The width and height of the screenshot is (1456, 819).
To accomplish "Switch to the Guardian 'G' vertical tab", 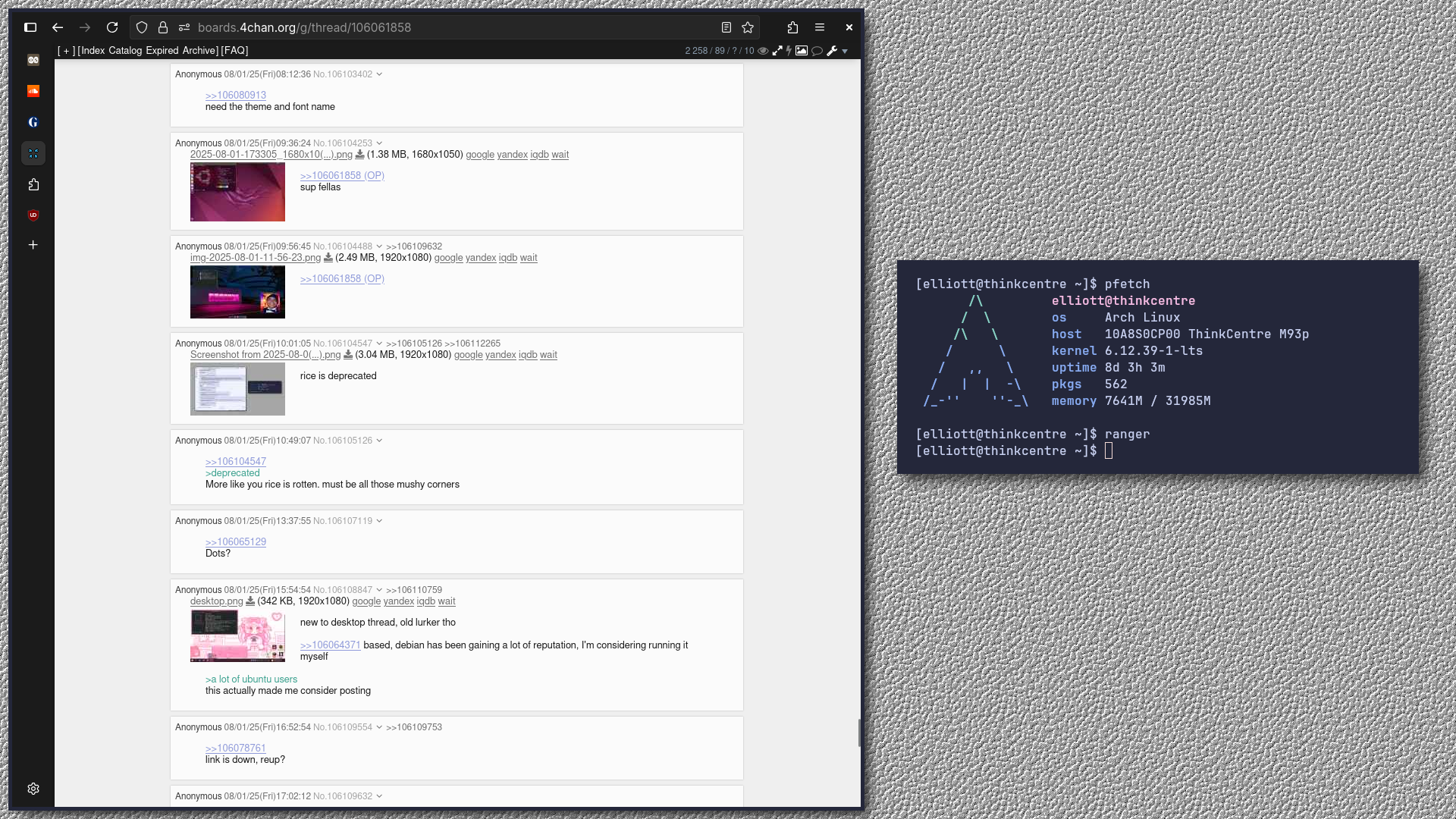I will point(33,122).
